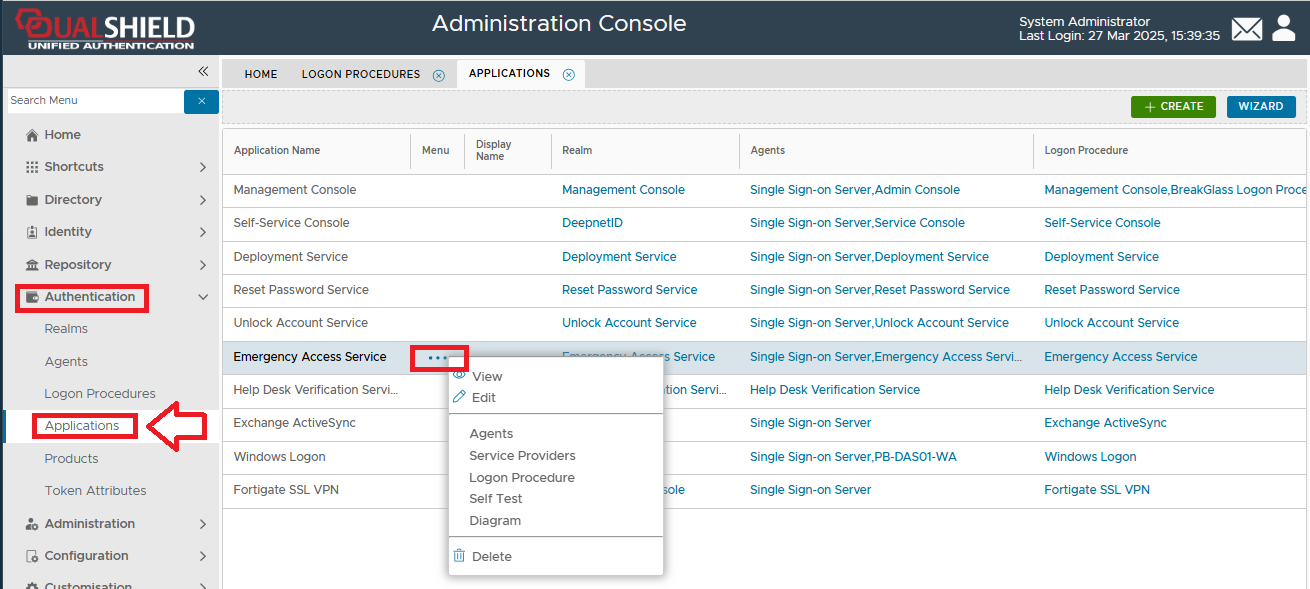Expand the Directory sidebar section
The height and width of the screenshot is (589, 1310).
[x=203, y=200]
